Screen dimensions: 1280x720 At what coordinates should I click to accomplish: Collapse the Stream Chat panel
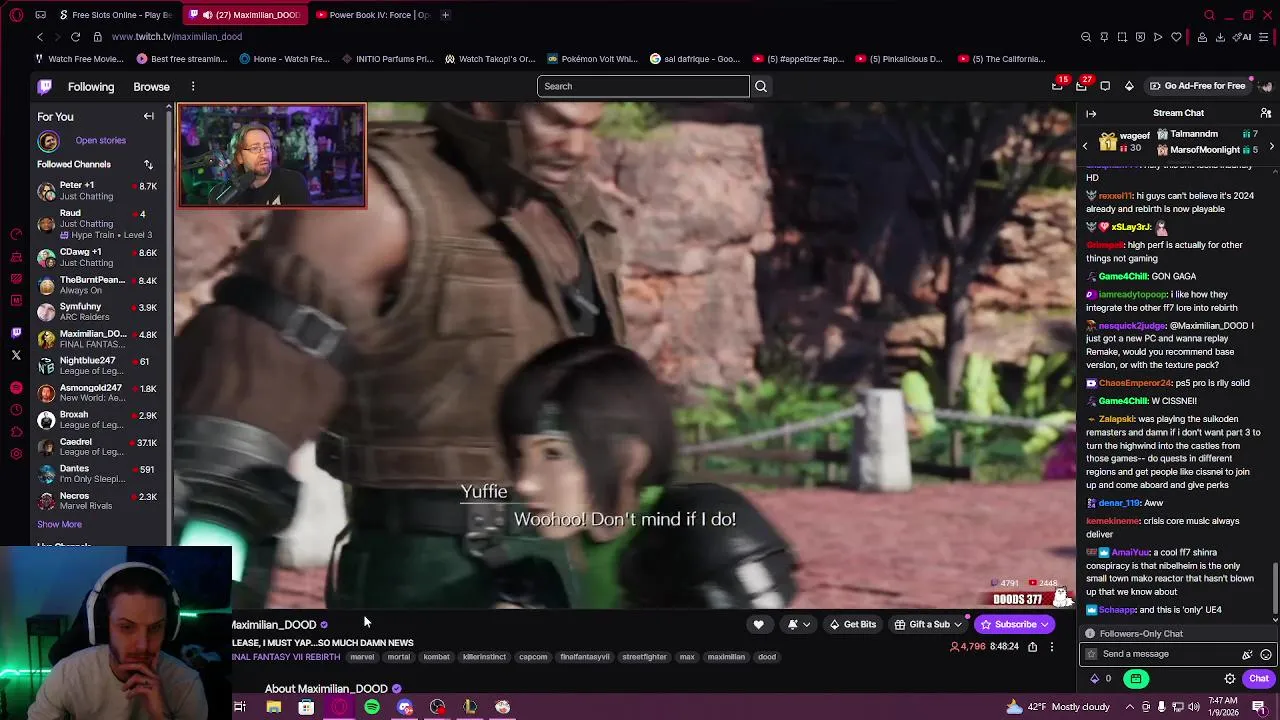pos(1091,113)
